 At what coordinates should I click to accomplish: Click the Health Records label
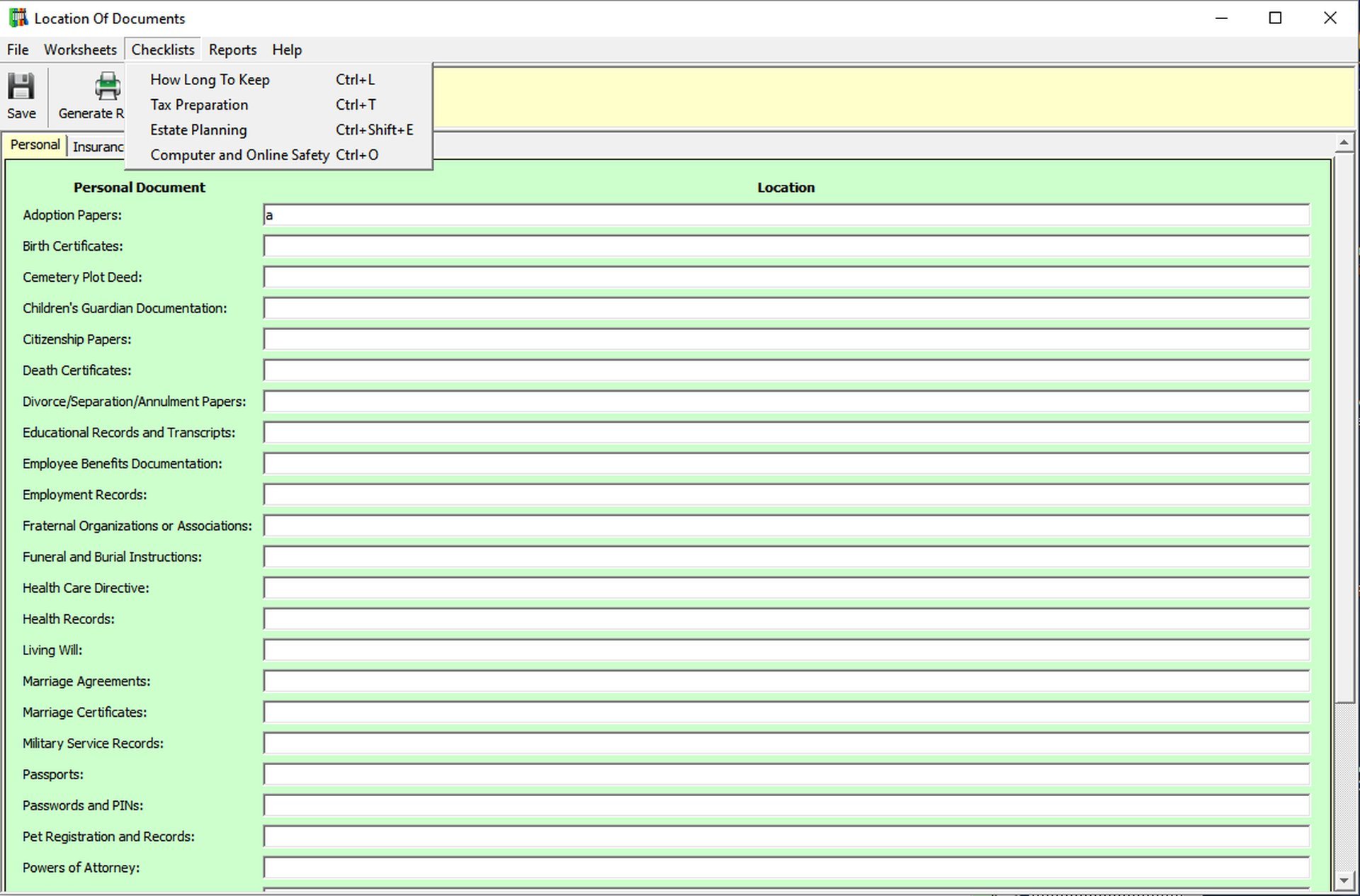(x=69, y=619)
